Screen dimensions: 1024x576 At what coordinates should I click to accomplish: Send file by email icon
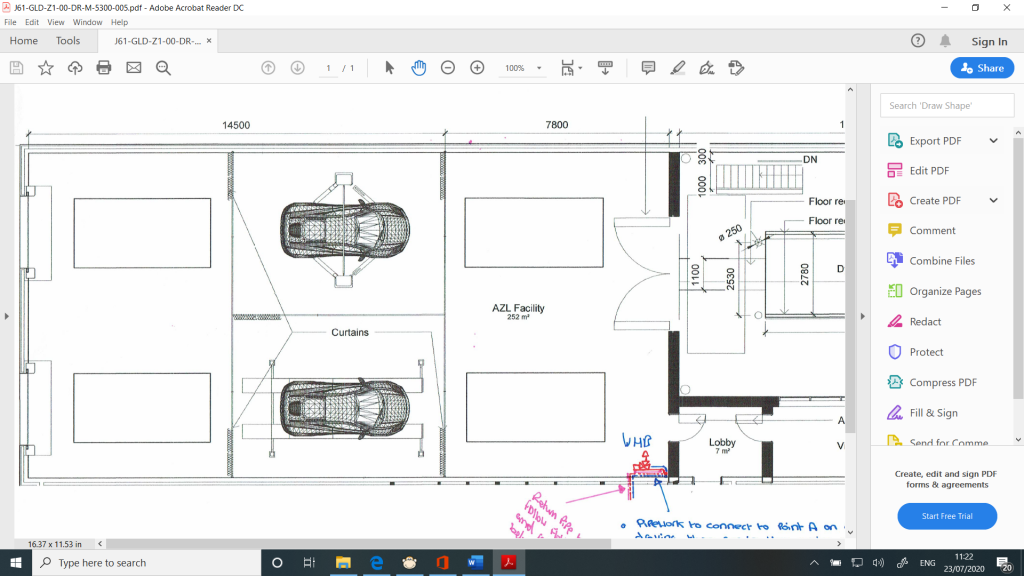click(x=134, y=68)
